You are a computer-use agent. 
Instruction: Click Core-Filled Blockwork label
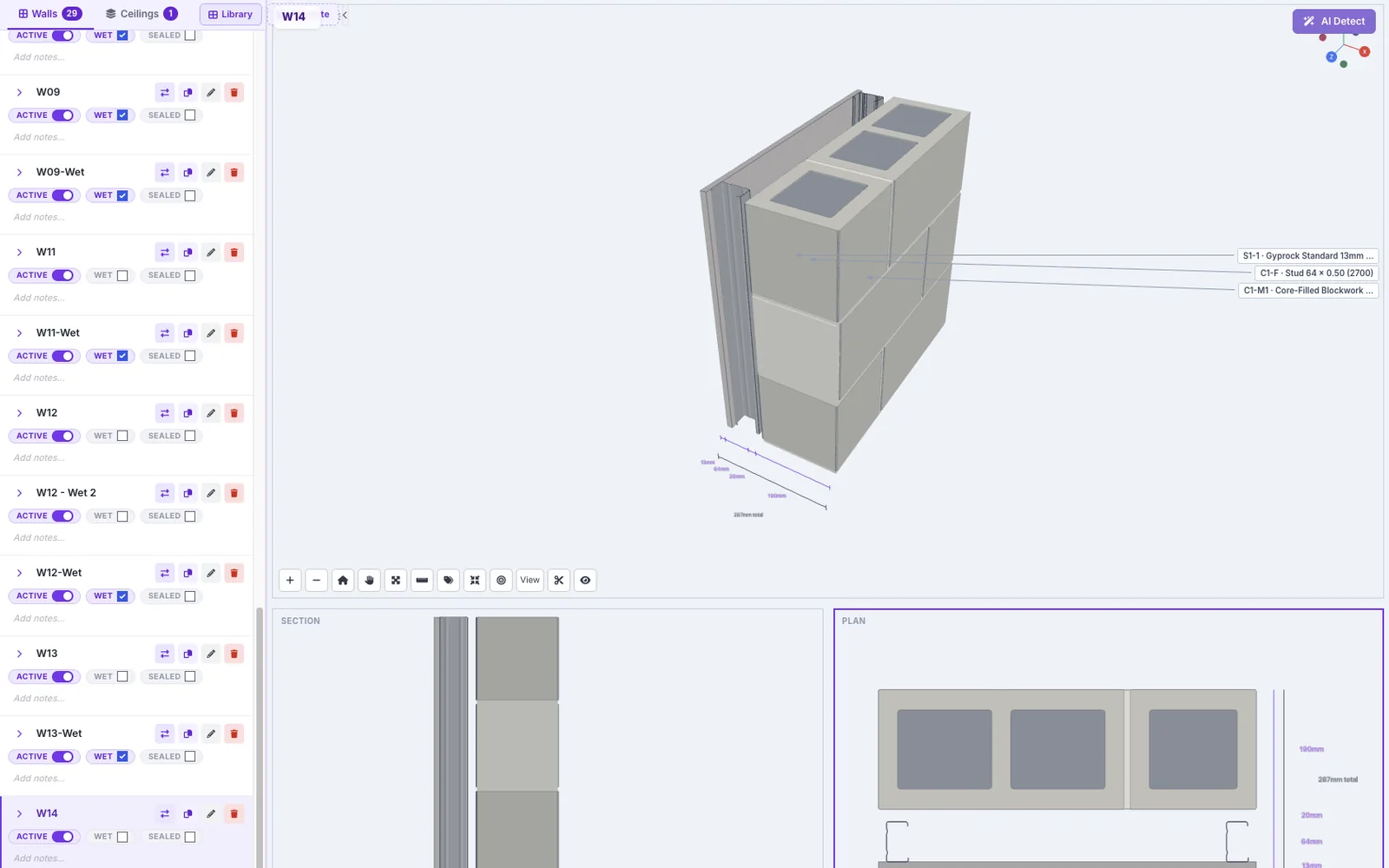point(1308,291)
